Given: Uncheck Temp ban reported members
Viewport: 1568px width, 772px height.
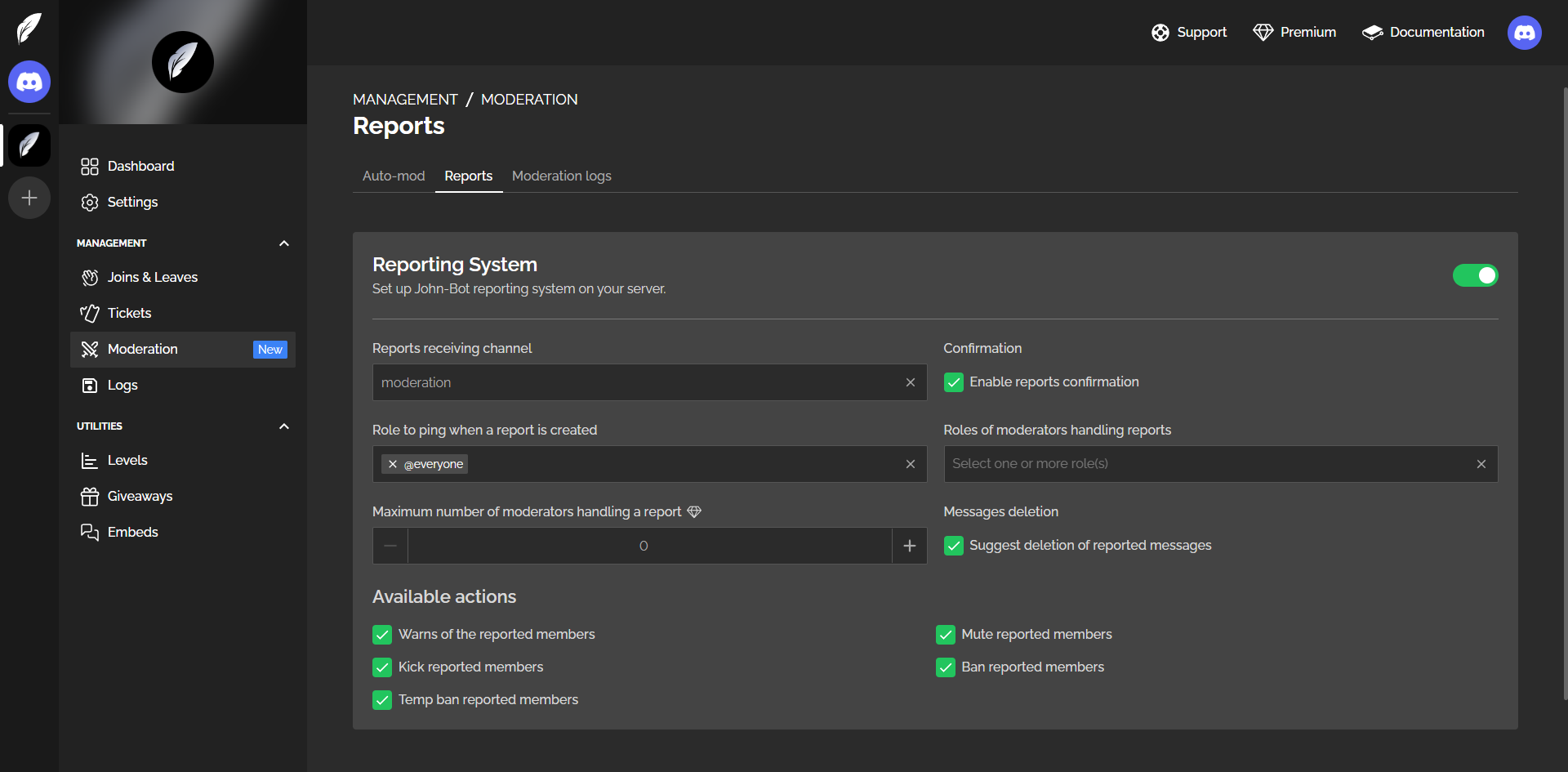Looking at the screenshot, I should coord(382,700).
